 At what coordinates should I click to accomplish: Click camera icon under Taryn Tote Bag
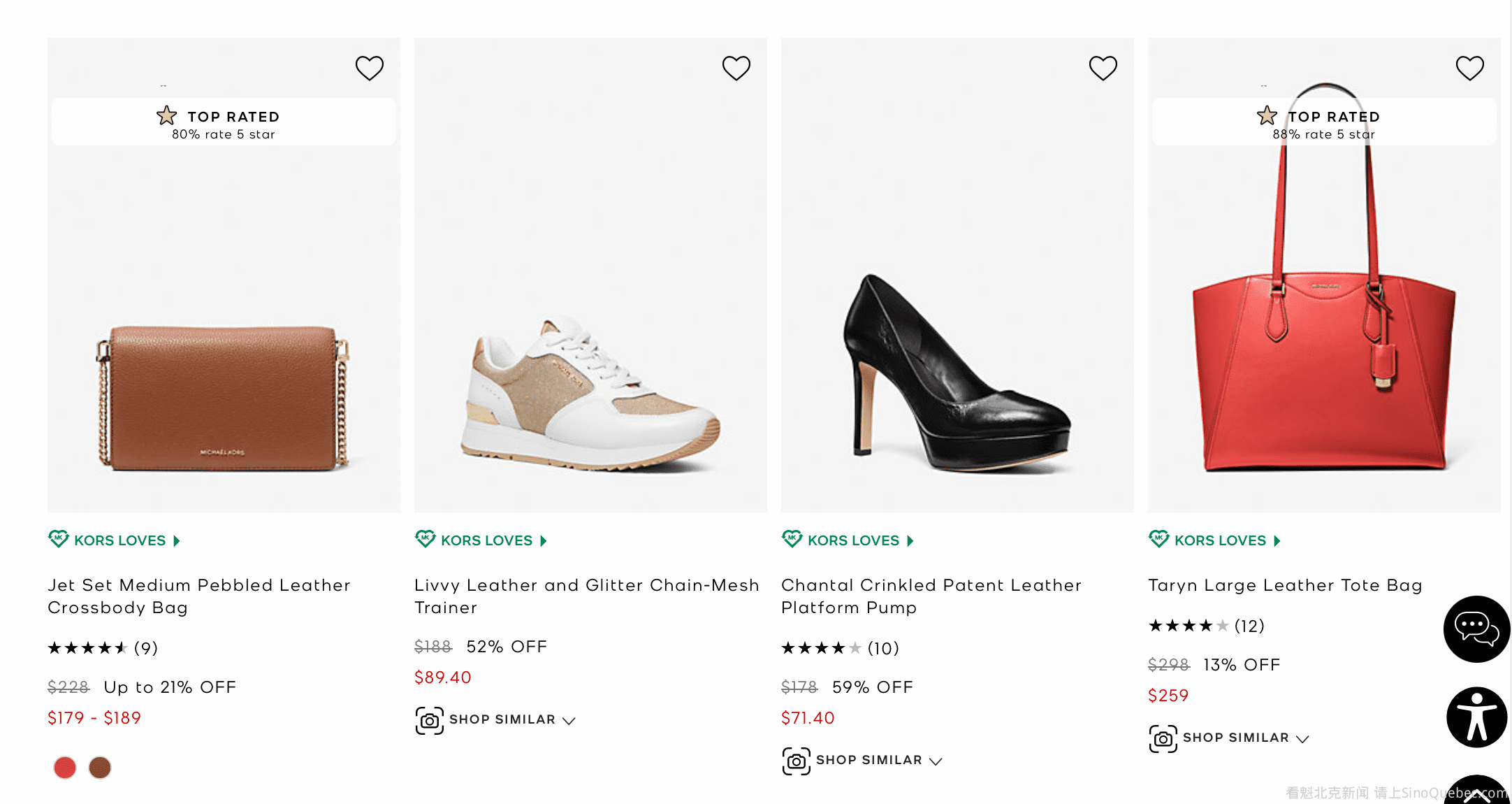pos(1163,738)
